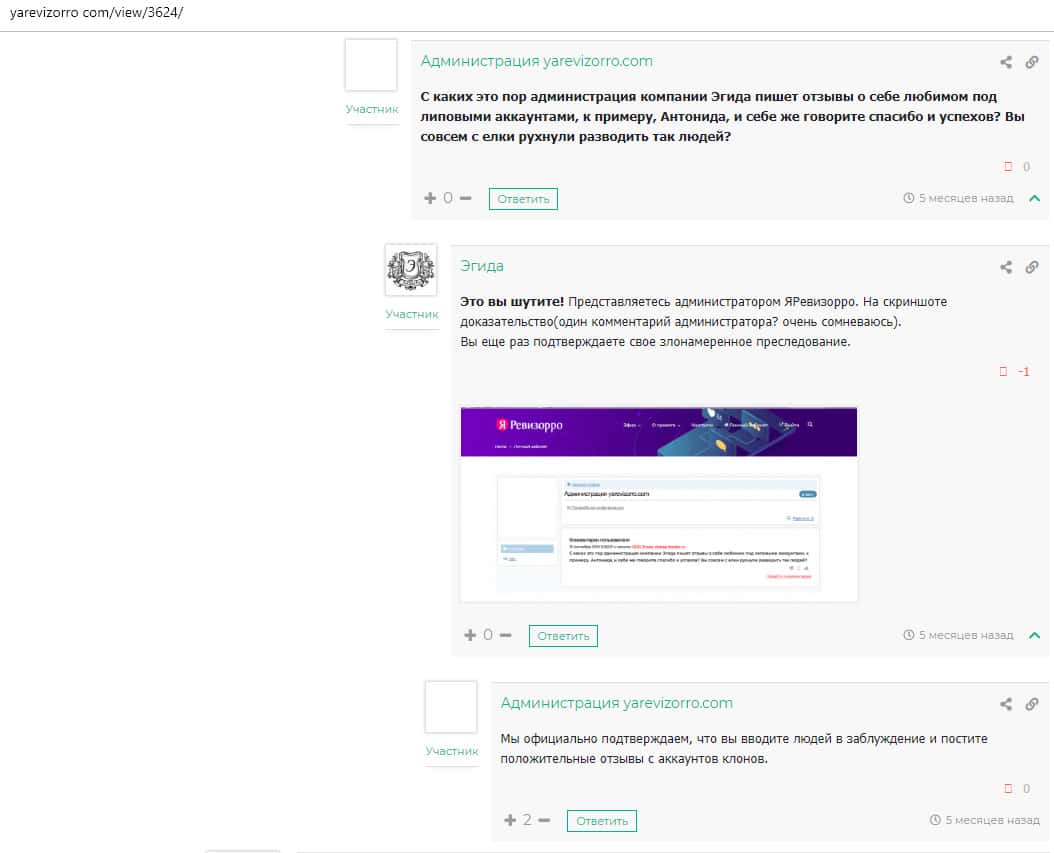
Task: Reply to the first Администрация comment
Action: (x=523, y=199)
